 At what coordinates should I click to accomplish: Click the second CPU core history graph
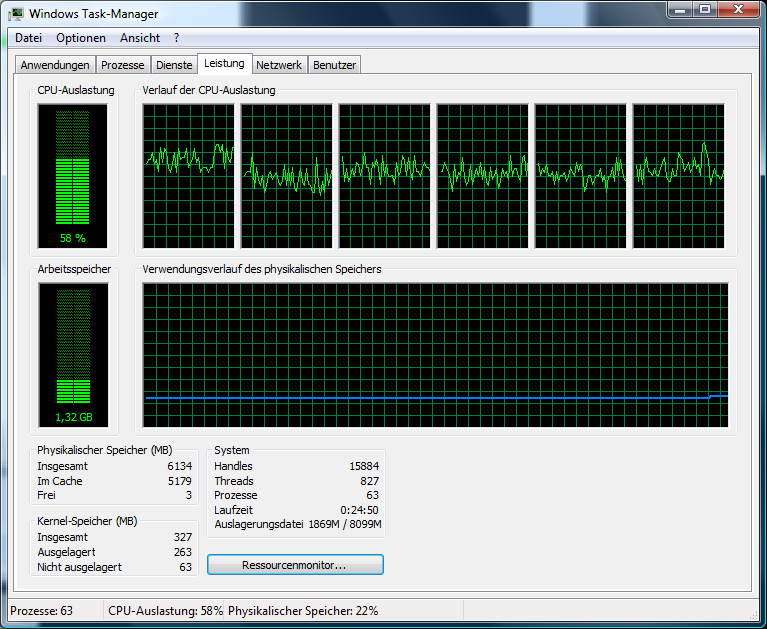[x=287, y=176]
